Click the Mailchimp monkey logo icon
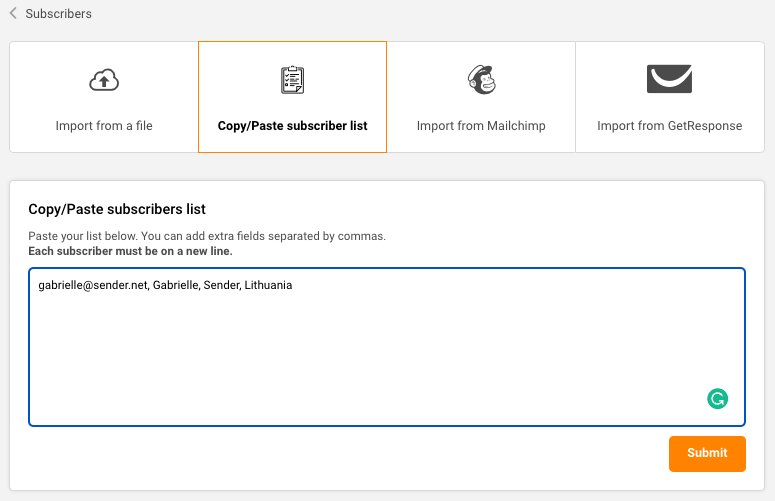Image resolution: width=775 pixels, height=501 pixels. pos(481,80)
